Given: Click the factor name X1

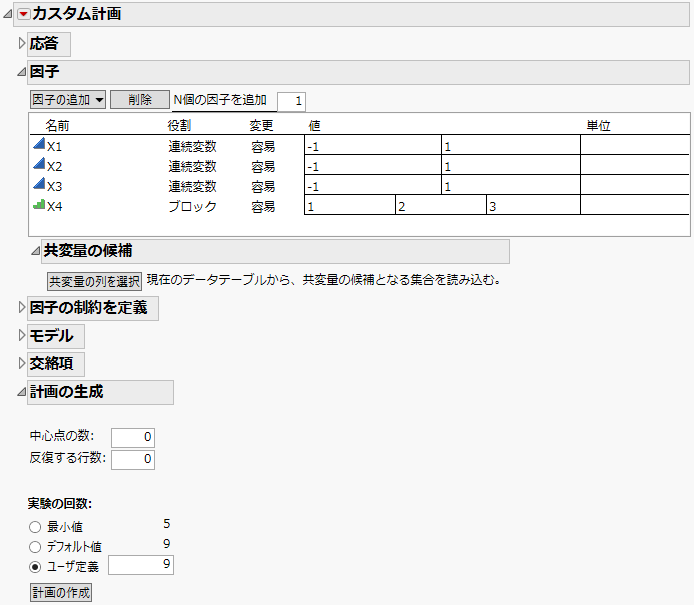Looking at the screenshot, I should tap(54, 146).
